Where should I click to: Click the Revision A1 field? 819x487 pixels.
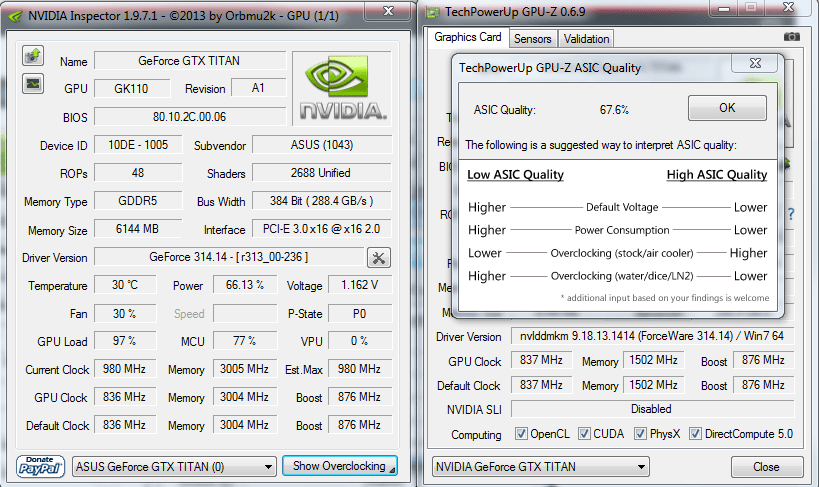(258, 88)
